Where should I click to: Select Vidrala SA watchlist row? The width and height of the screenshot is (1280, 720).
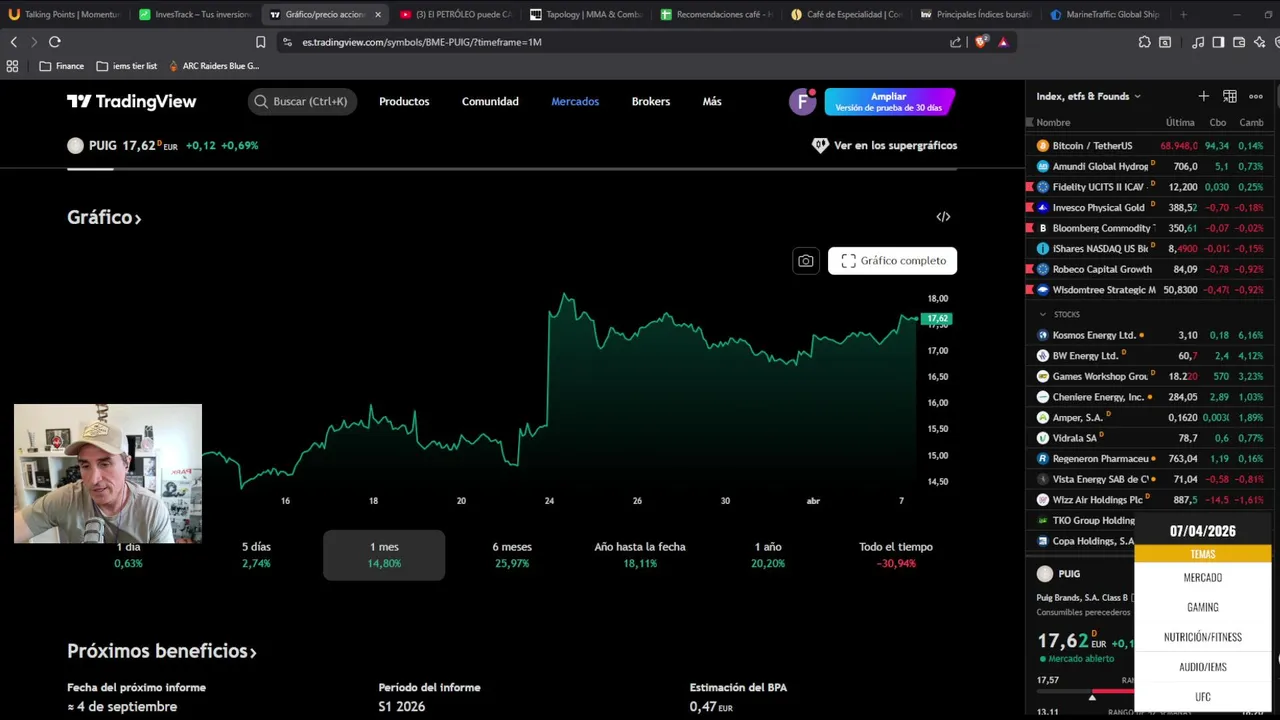[1149, 438]
